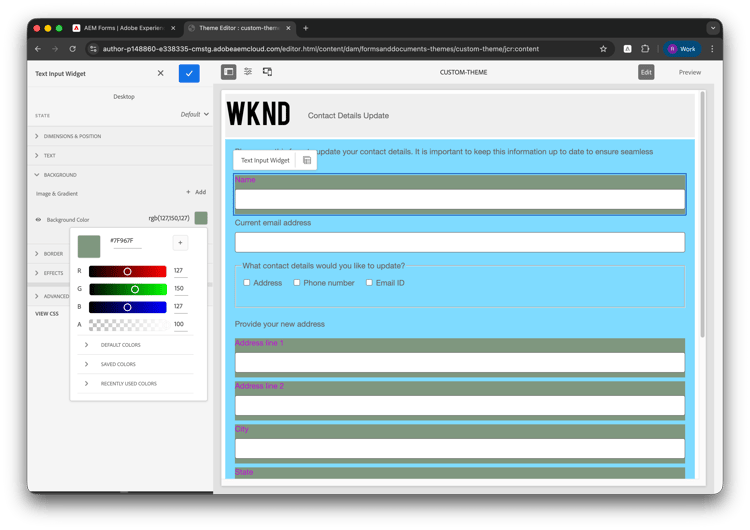Open the tab search dropdown arrow
Screen dimensions: 750x530
[x=713, y=28]
